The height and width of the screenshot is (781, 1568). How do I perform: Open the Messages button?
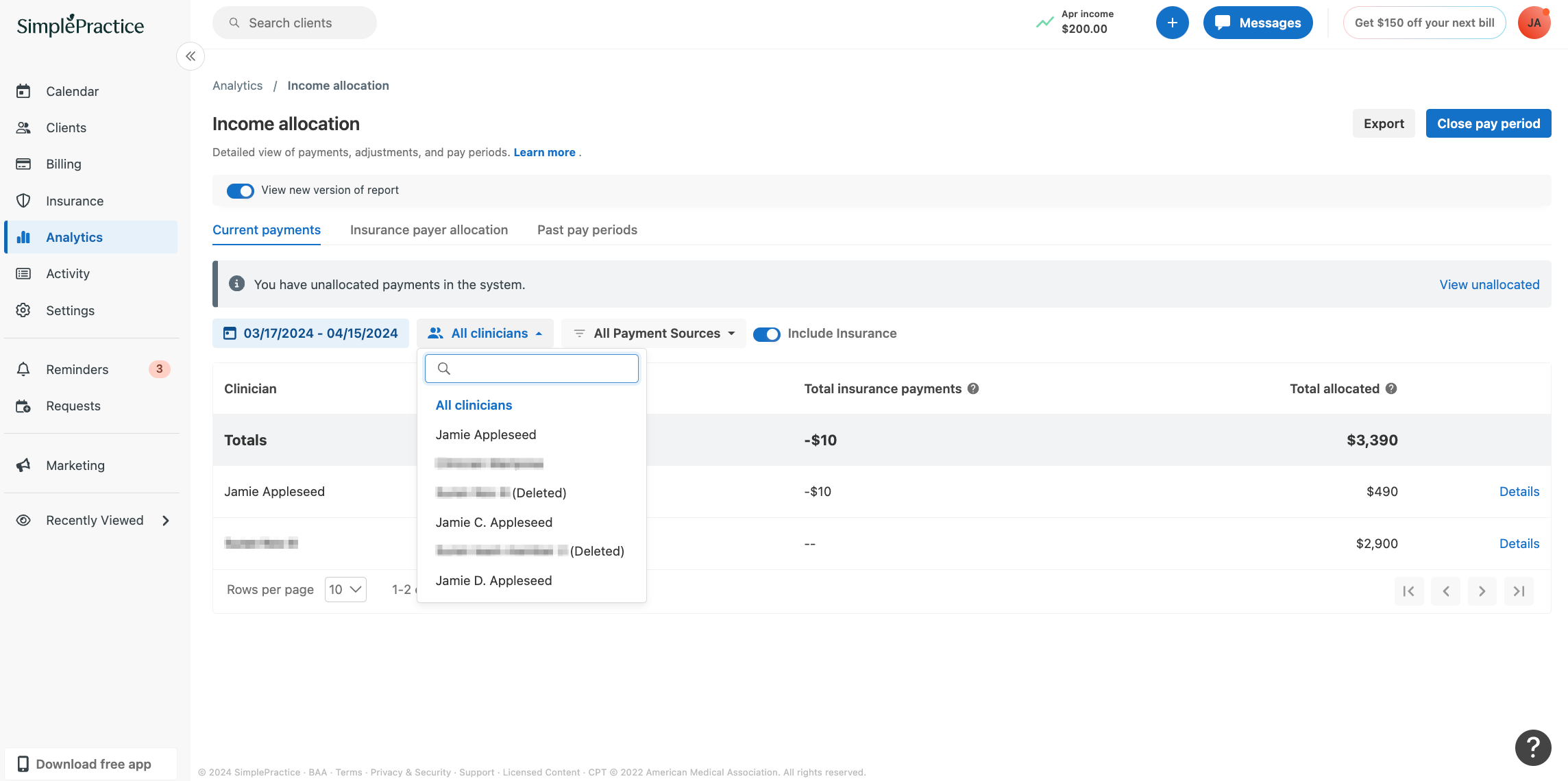point(1258,23)
